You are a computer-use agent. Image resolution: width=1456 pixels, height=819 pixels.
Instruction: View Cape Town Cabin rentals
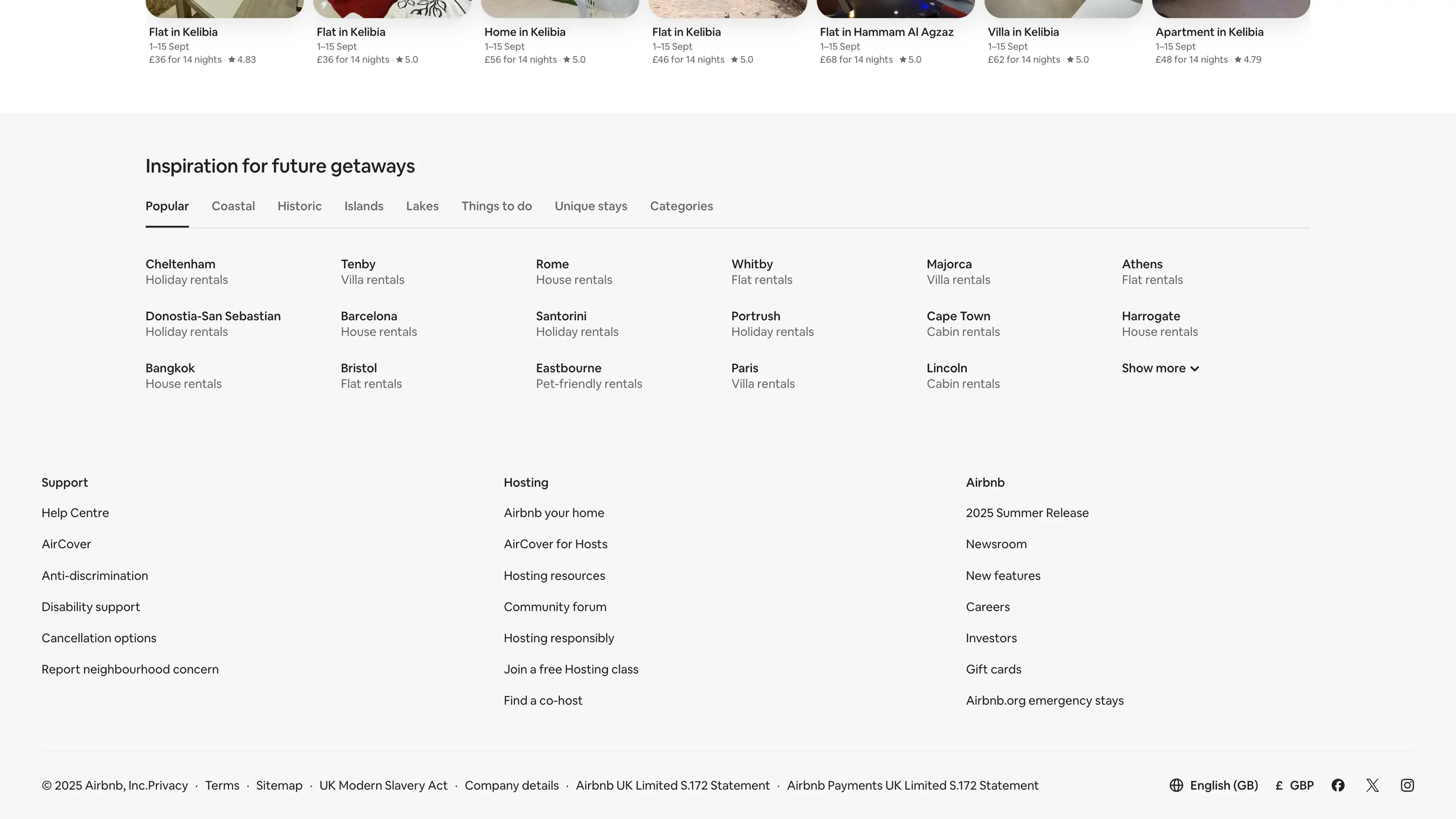tap(963, 324)
